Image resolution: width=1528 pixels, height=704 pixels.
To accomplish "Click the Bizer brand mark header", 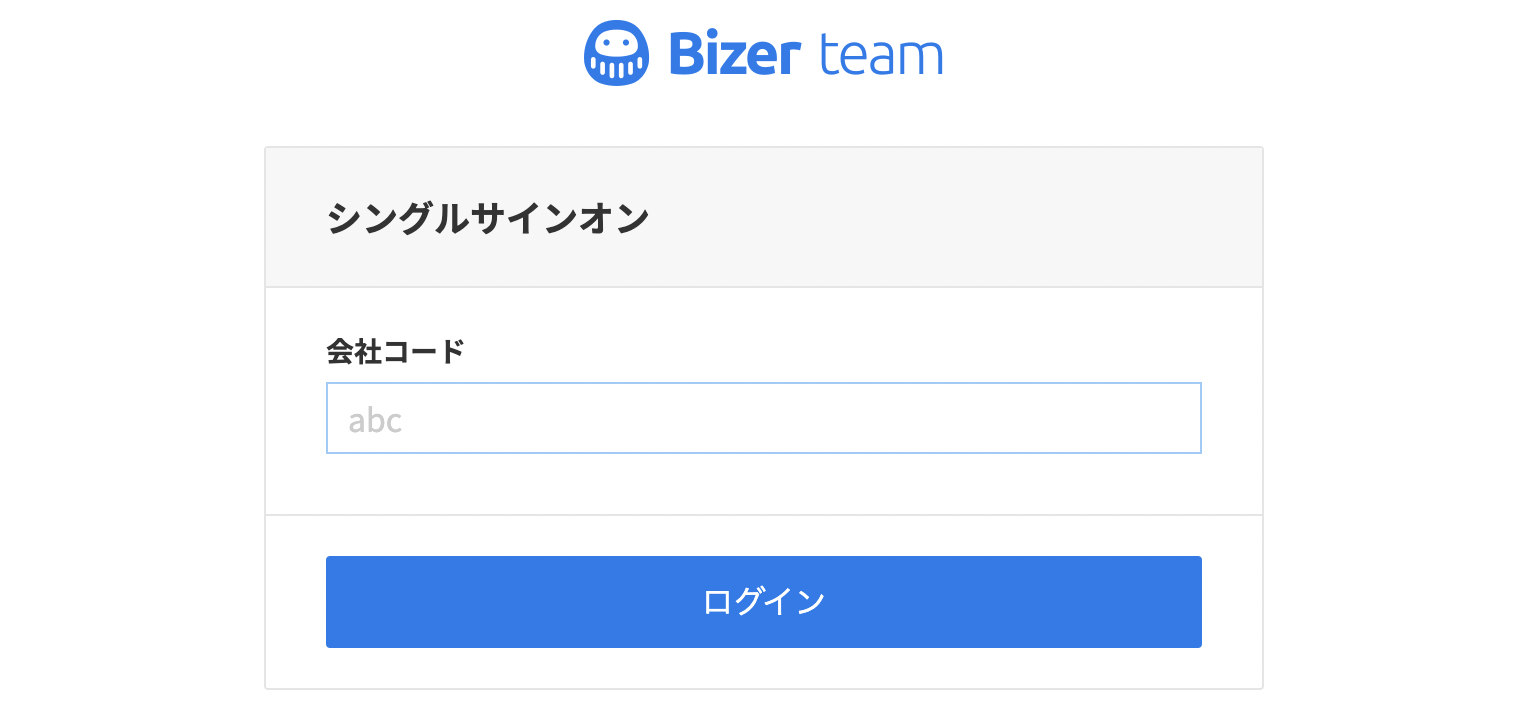I will pos(763,52).
